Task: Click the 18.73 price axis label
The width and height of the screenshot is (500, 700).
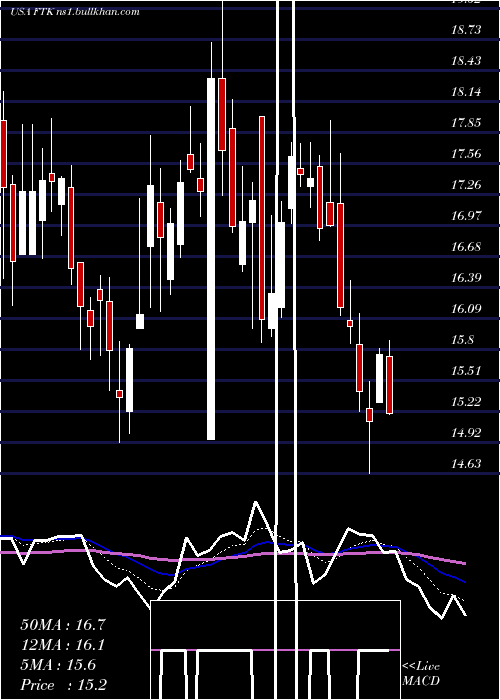Action: [x=466, y=30]
